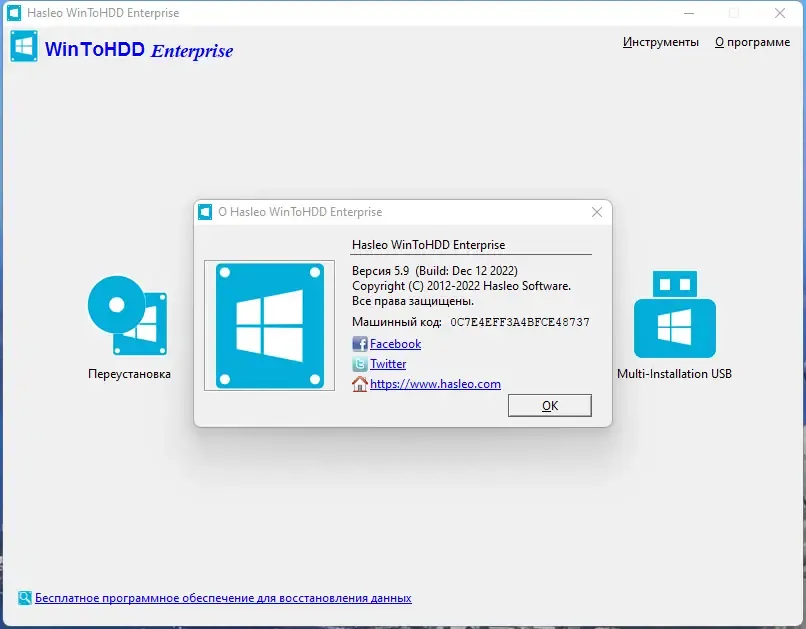The image size is (806, 629).
Task: Close the WinToHDD main window
Action: tap(780, 13)
